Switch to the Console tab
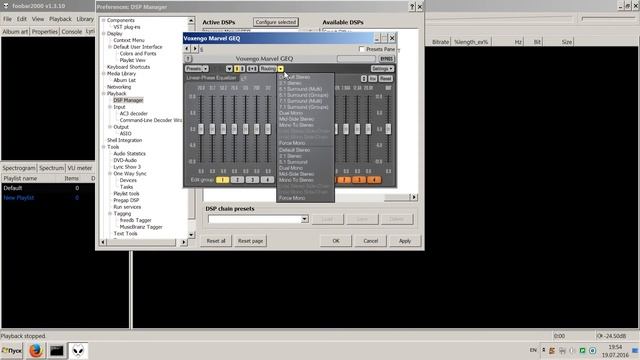The width and height of the screenshot is (640, 360). [71, 31]
